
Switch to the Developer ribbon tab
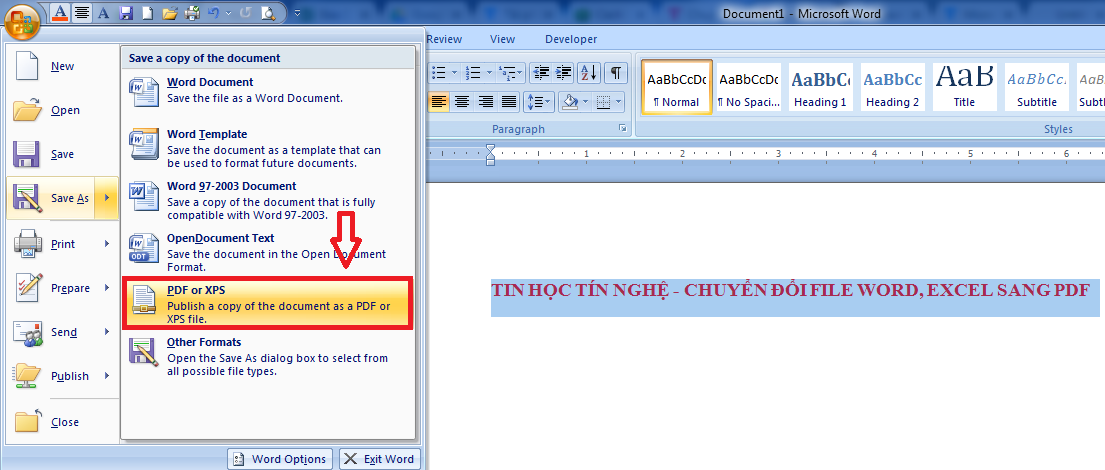click(x=571, y=39)
